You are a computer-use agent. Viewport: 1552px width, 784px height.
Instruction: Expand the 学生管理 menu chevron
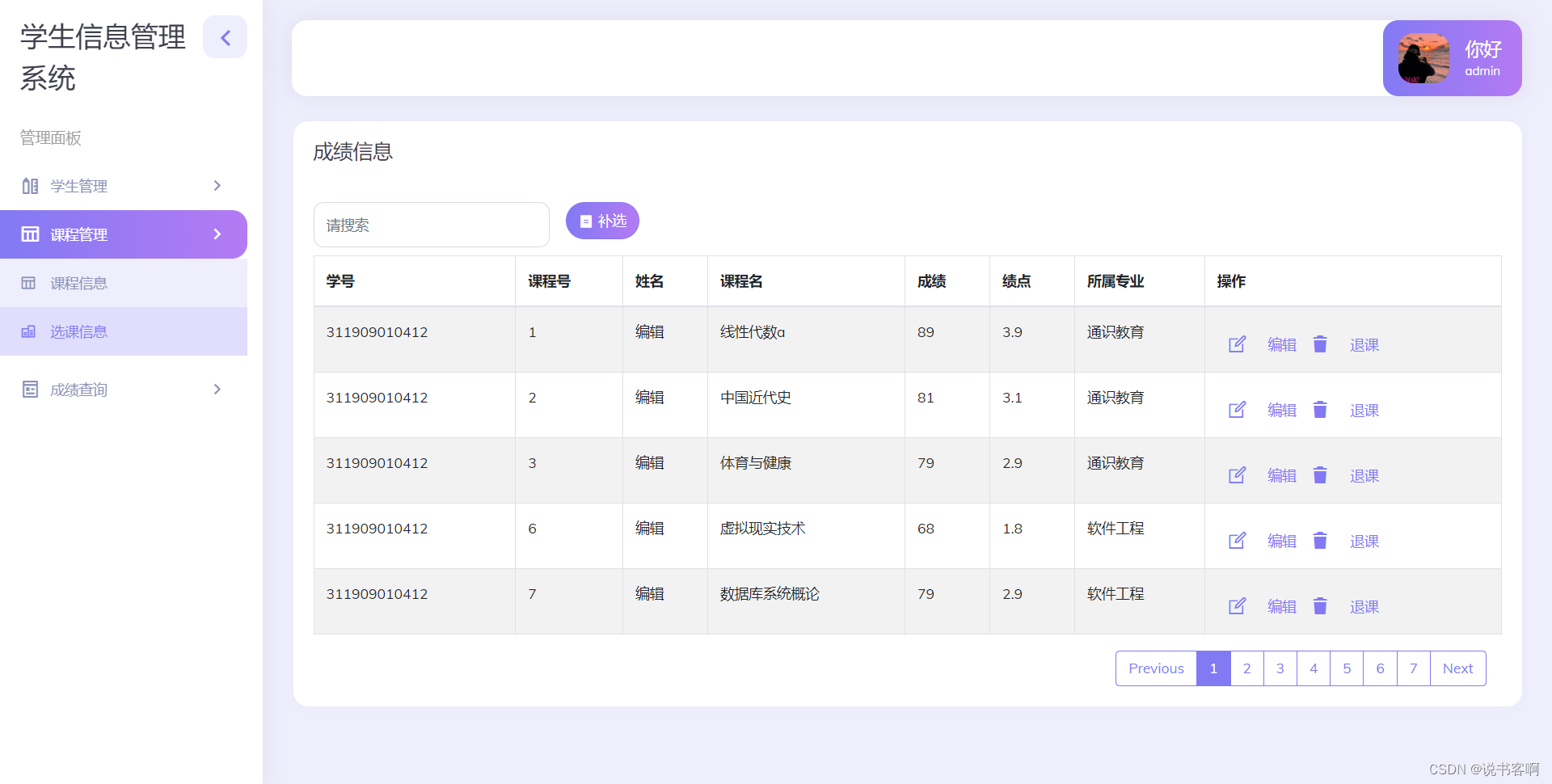pos(217,186)
